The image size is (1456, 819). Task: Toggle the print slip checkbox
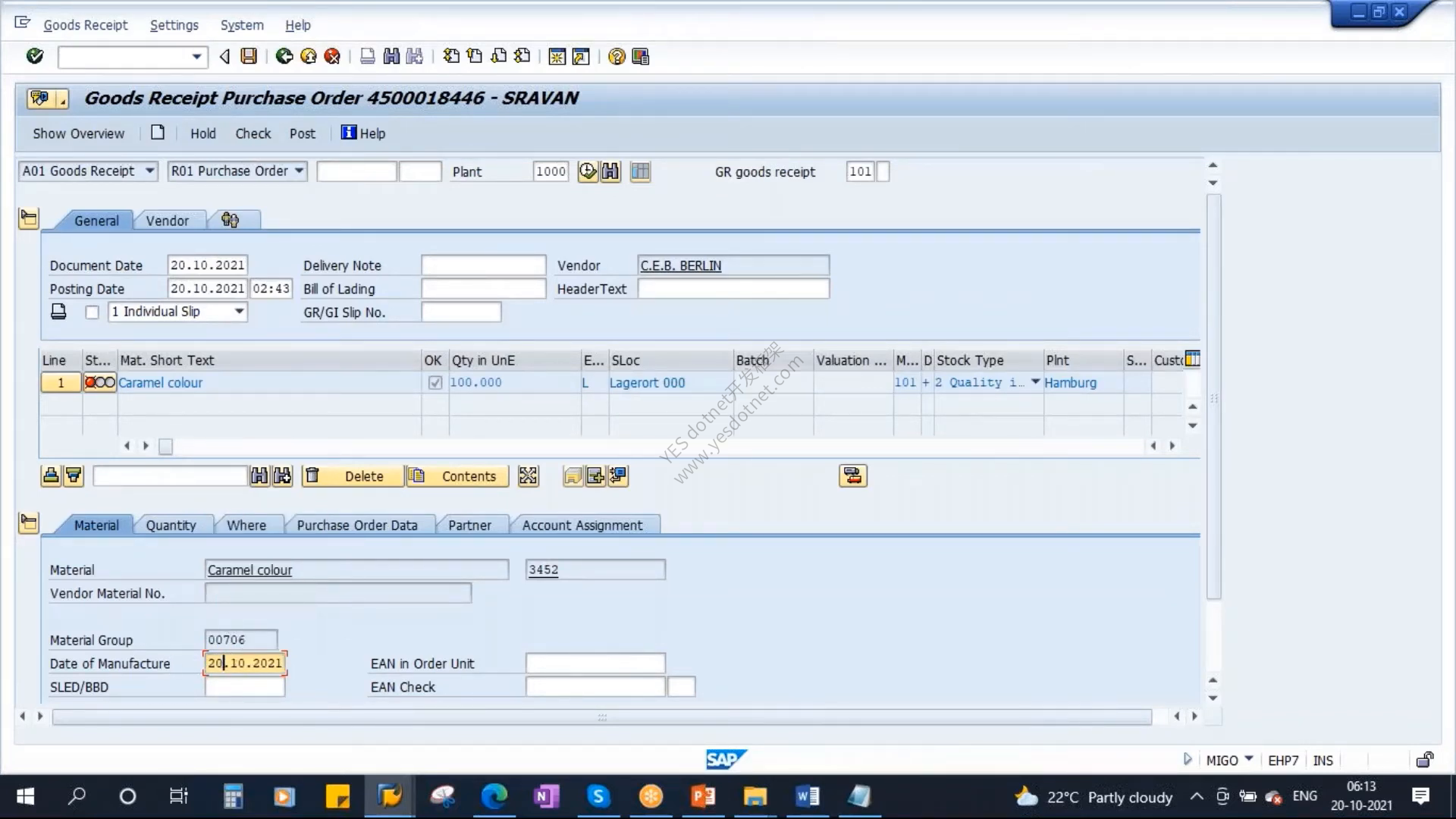point(92,312)
